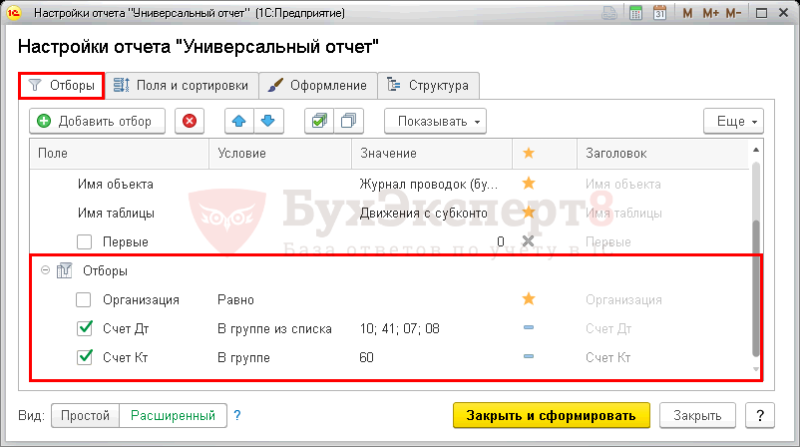
Task: Open the calendar icon in the title bar
Action: (x=659, y=13)
